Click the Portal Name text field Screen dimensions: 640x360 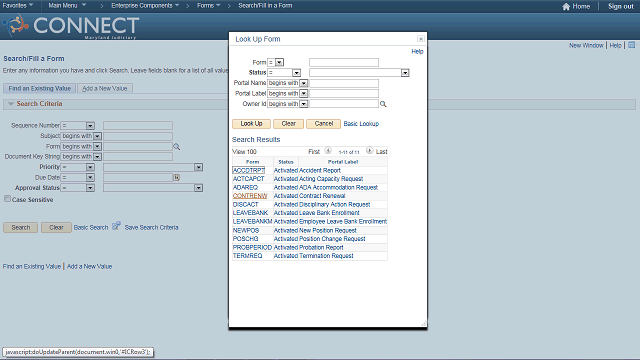coord(344,83)
